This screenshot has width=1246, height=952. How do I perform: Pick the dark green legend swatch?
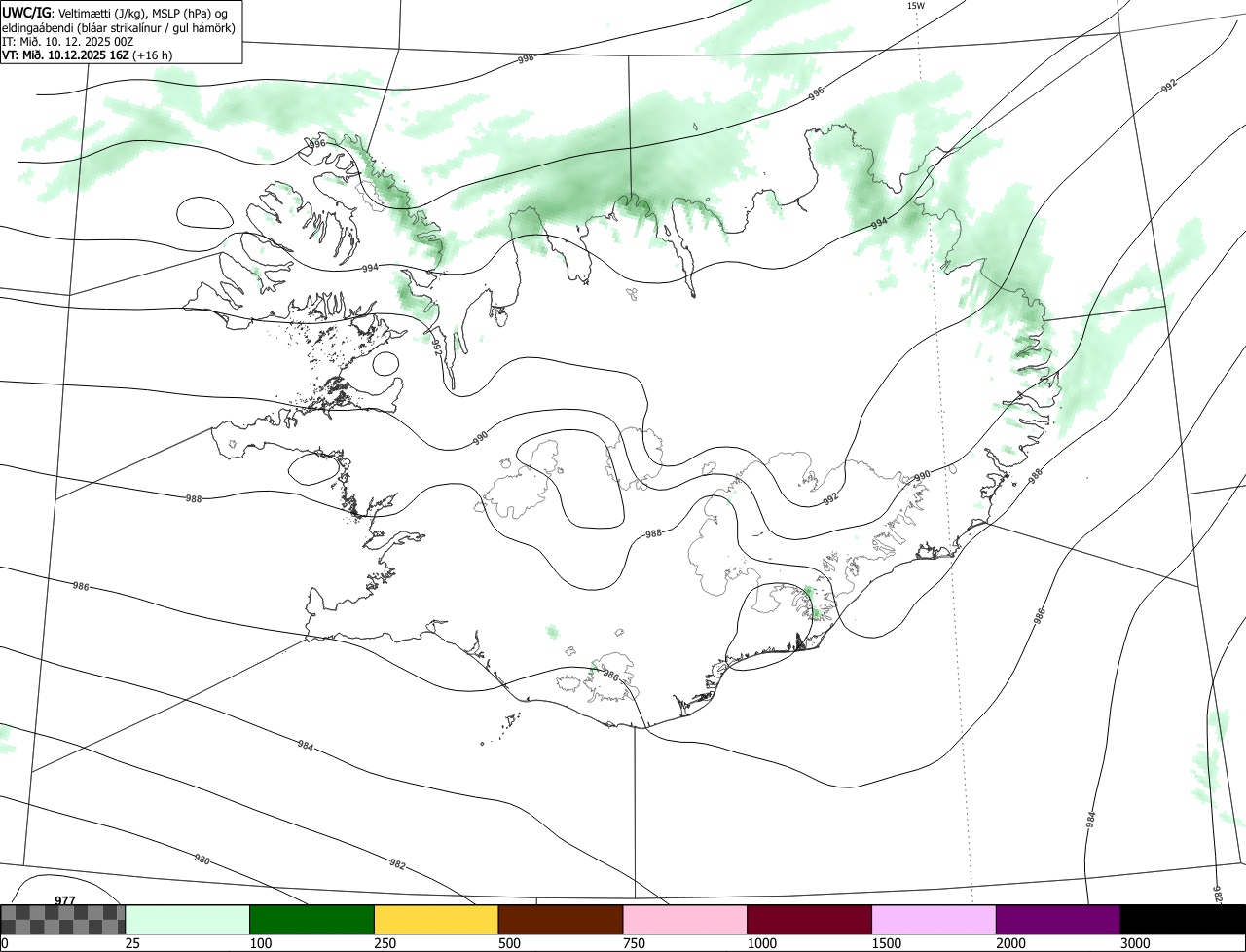click(x=312, y=919)
